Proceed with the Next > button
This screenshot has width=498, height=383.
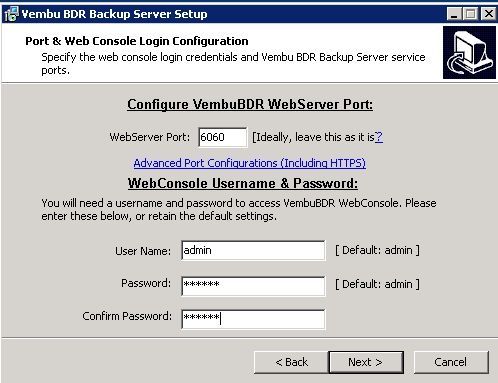(366, 362)
